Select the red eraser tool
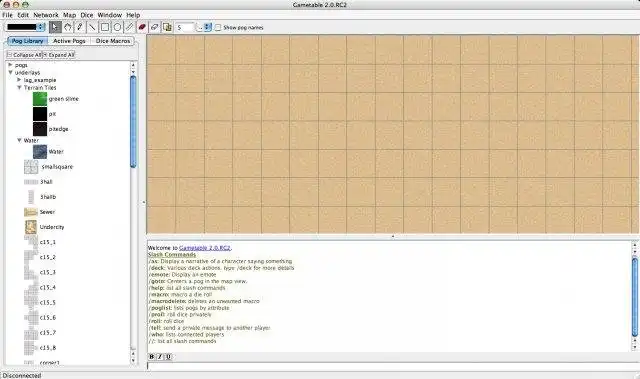 [142, 27]
